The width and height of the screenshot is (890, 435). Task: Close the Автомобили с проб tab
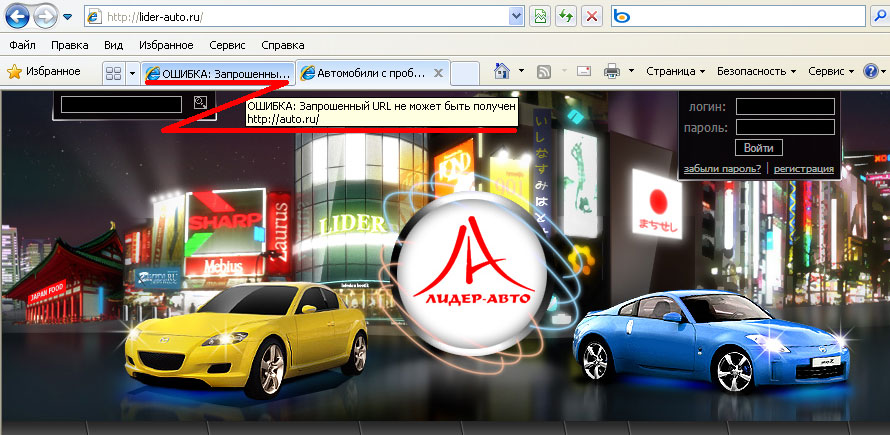(438, 73)
